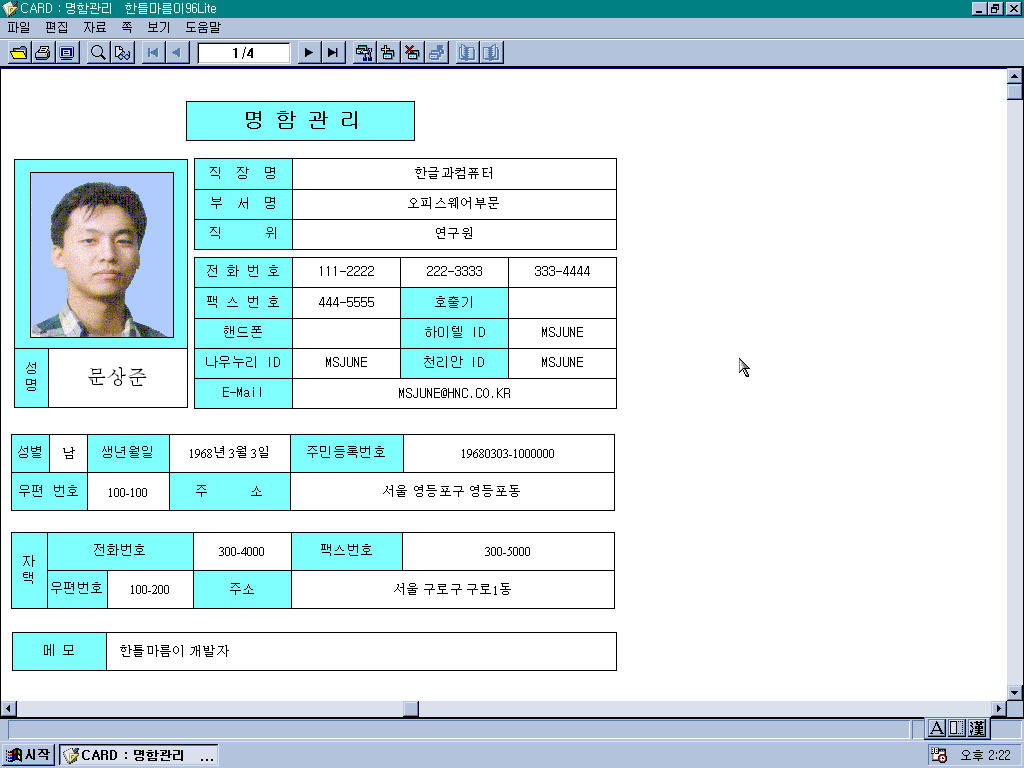Screen dimensions: 1024x768
Task: Click the first grayed book icon
Action: (x=466, y=53)
